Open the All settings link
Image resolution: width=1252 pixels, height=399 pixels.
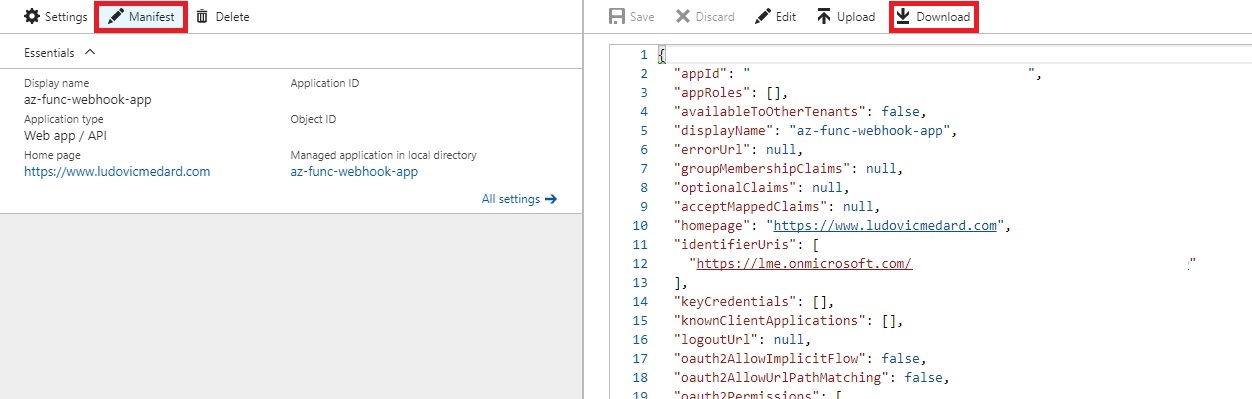point(510,199)
